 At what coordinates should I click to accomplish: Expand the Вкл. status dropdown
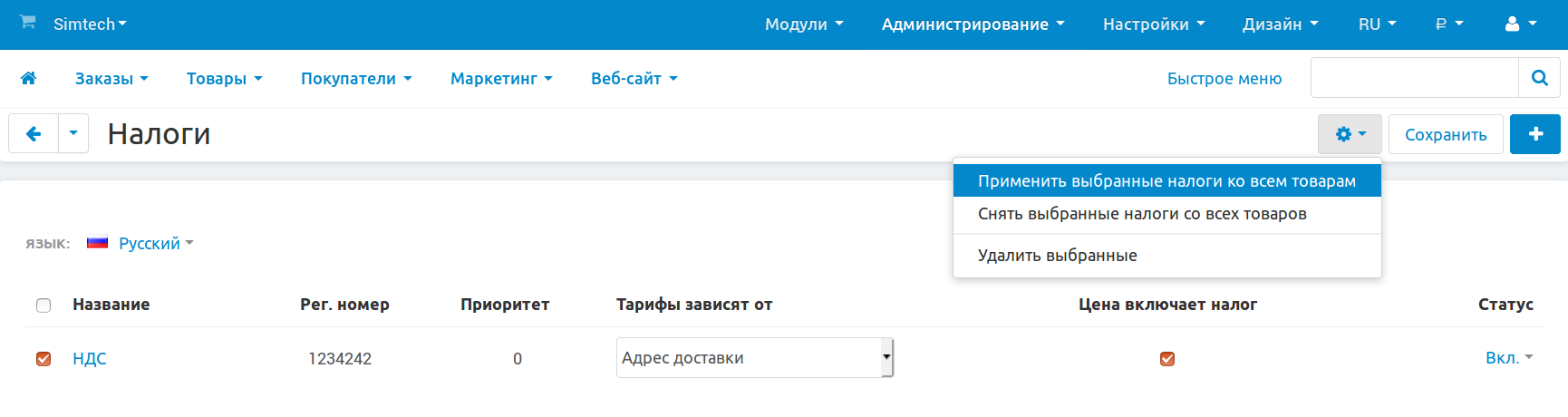[x=1508, y=358]
